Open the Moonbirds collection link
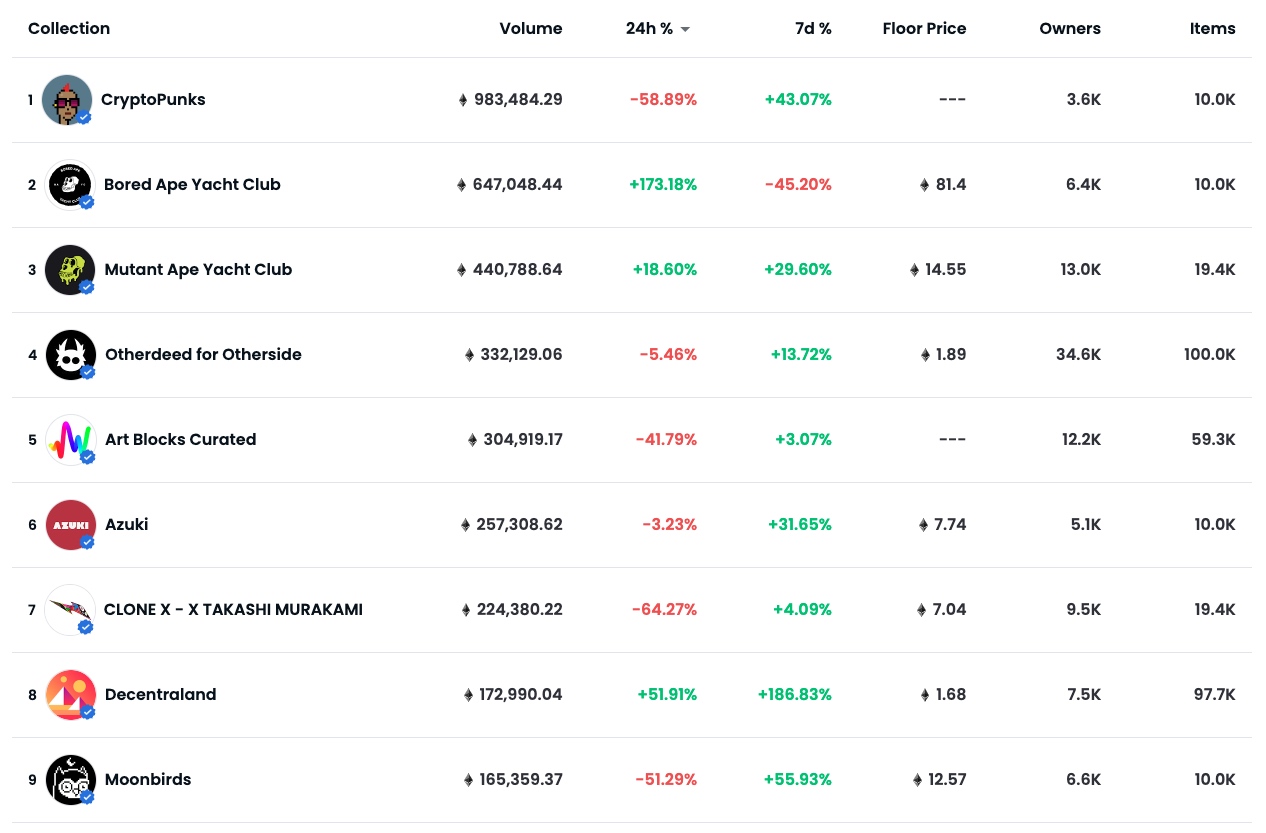Screen dimensions: 1266x833 148,780
